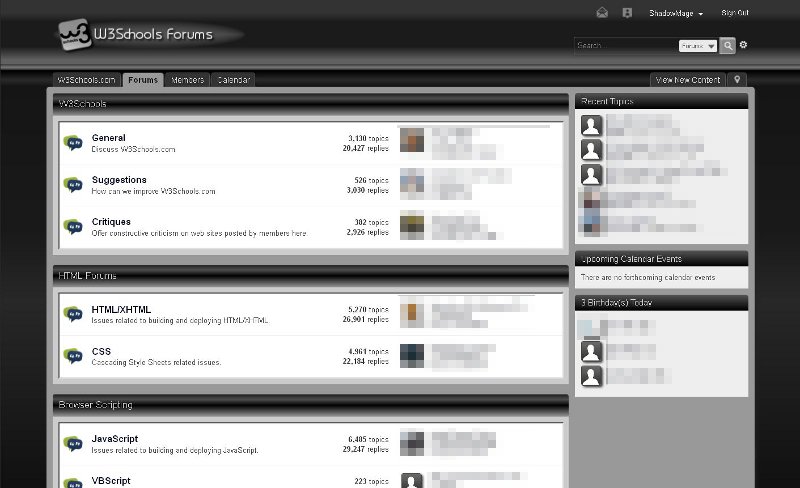Image resolution: width=800 pixels, height=488 pixels.
Task: Select the Forums tab
Action: click(x=143, y=80)
